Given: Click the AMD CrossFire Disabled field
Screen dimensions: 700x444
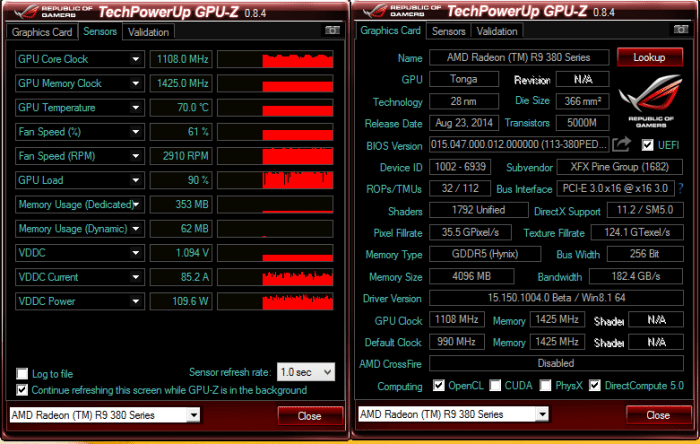Looking at the screenshot, I should click(556, 363).
